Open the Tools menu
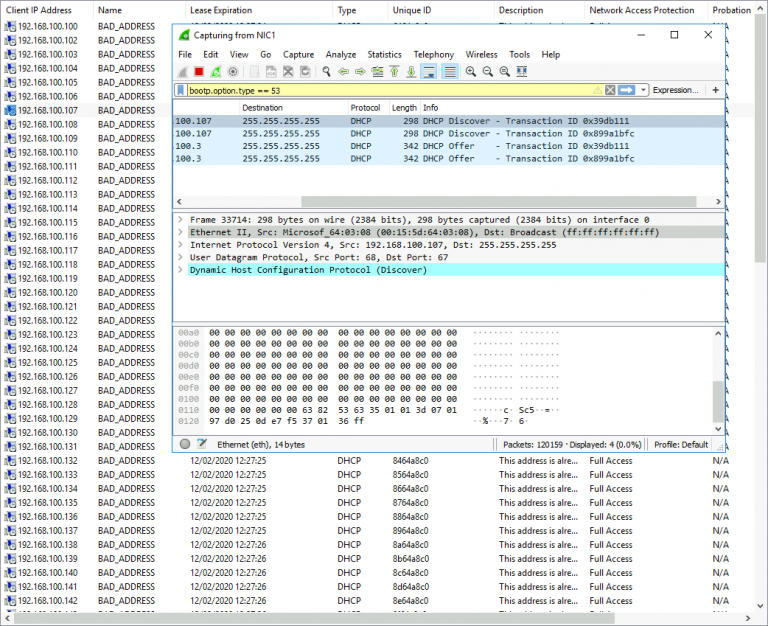This screenshot has width=768, height=626. 520,54
